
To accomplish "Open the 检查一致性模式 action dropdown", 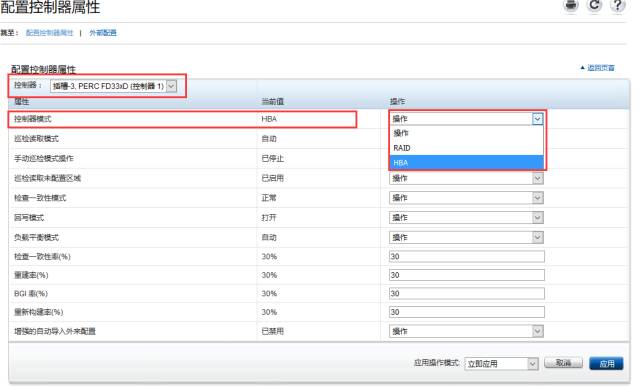I will [466, 198].
